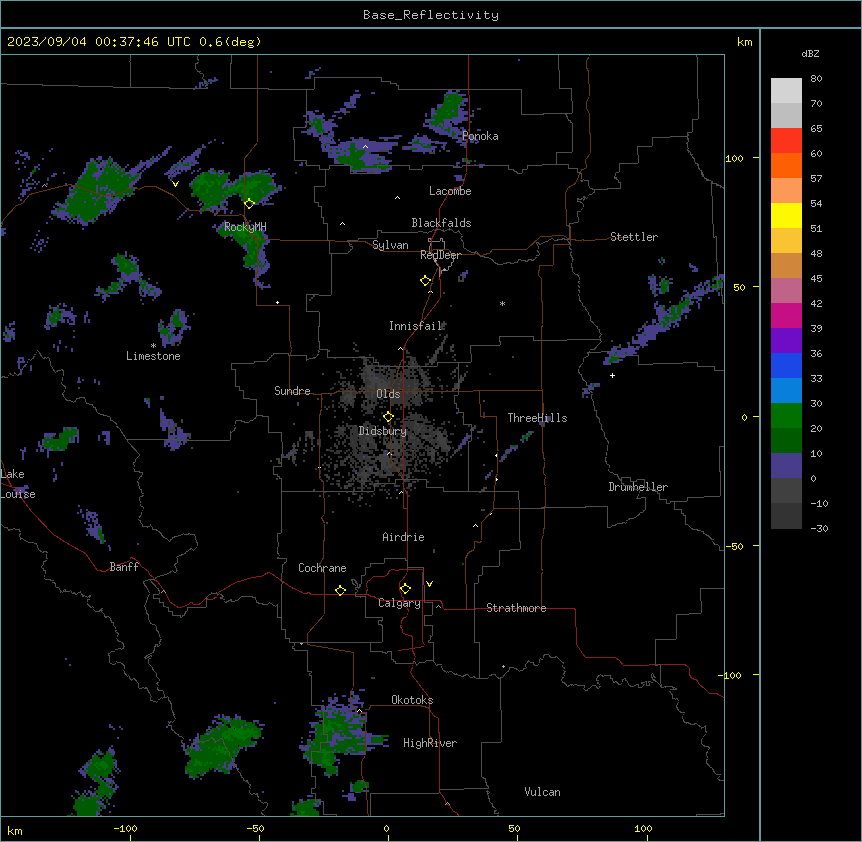Click the -50 tick on the bottom axis
862x842 pixels.
(255, 828)
